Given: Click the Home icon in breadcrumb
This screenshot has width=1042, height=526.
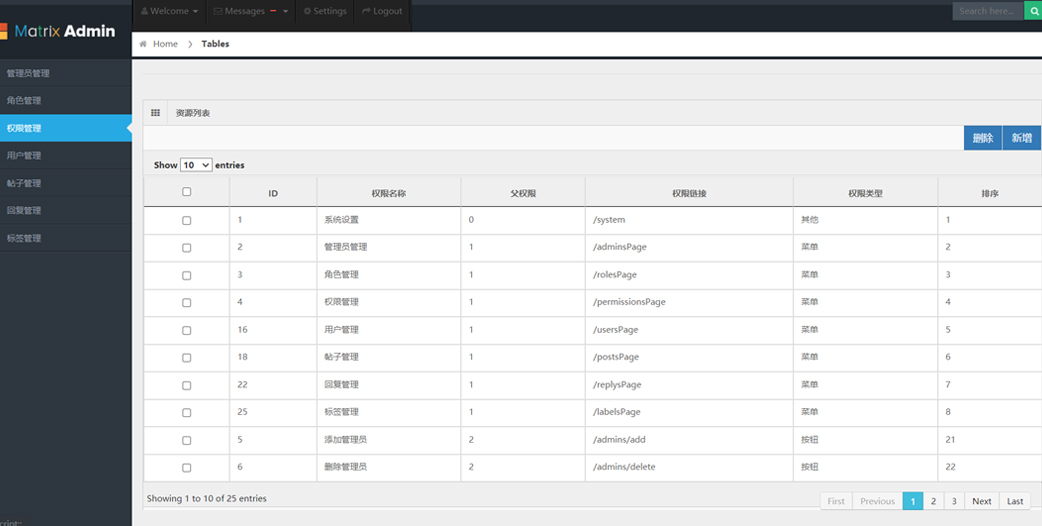Looking at the screenshot, I should (x=143, y=44).
